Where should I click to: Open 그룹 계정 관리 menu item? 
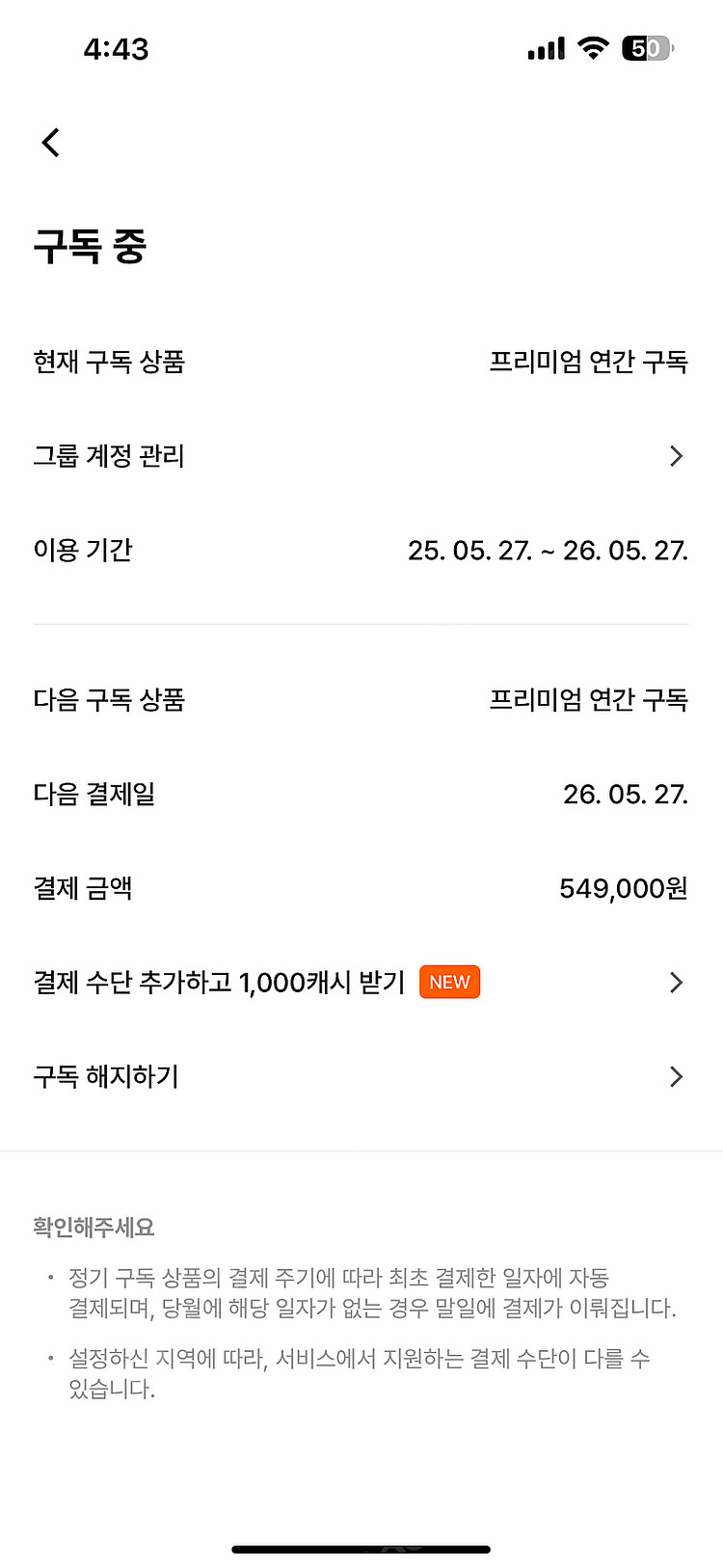109,456
